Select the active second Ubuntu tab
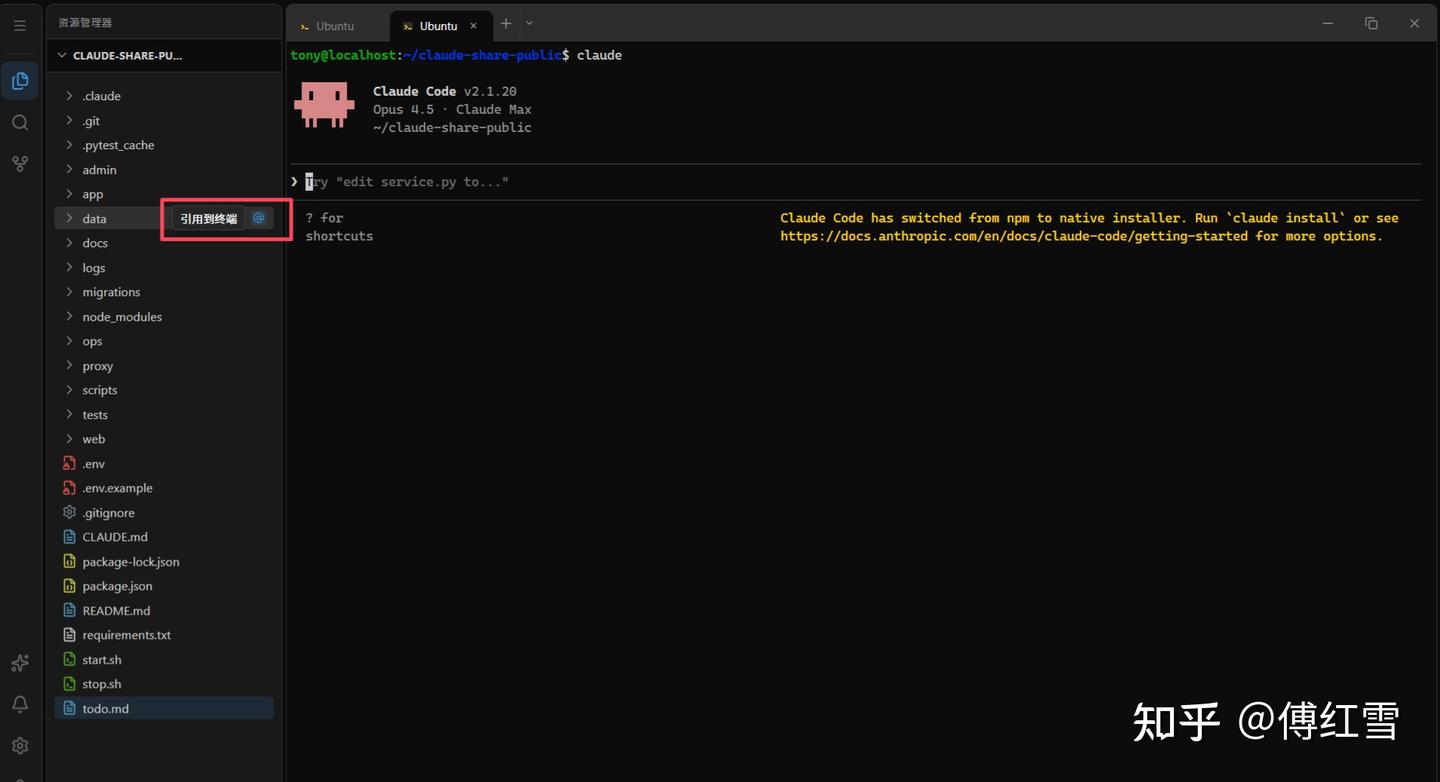This screenshot has height=782, width=1440. 439,26
